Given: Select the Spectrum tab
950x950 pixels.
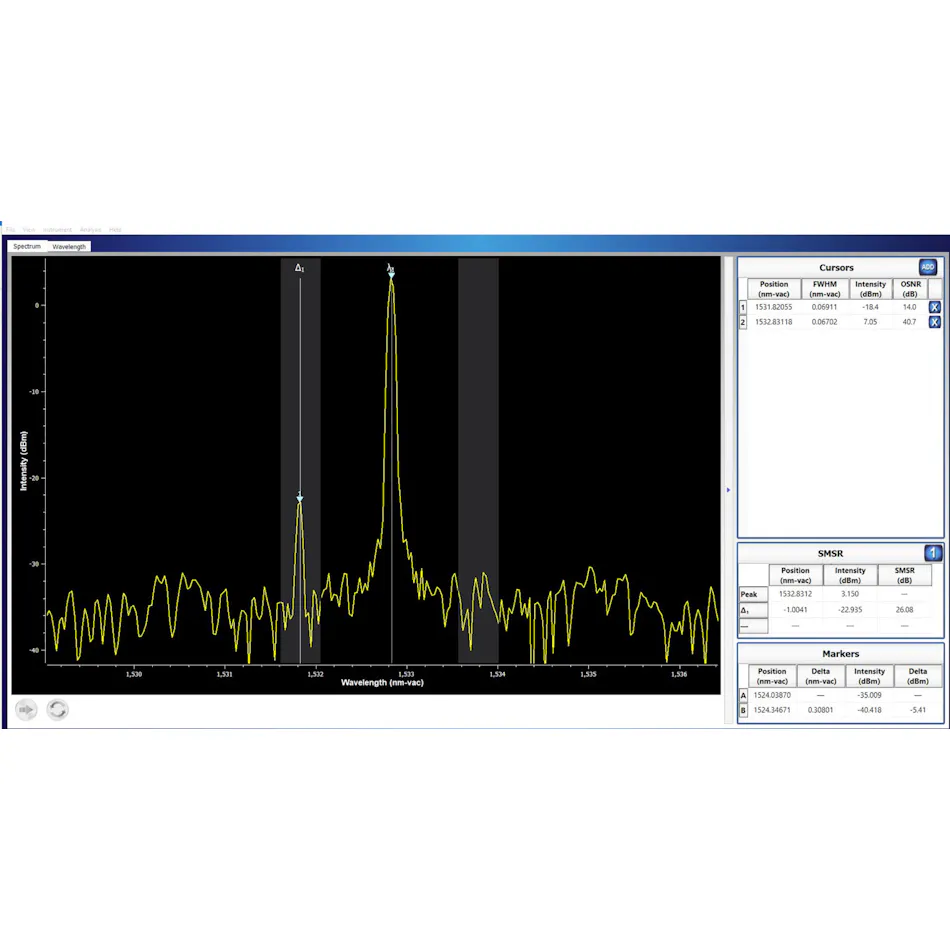Looking at the screenshot, I should click(27, 246).
